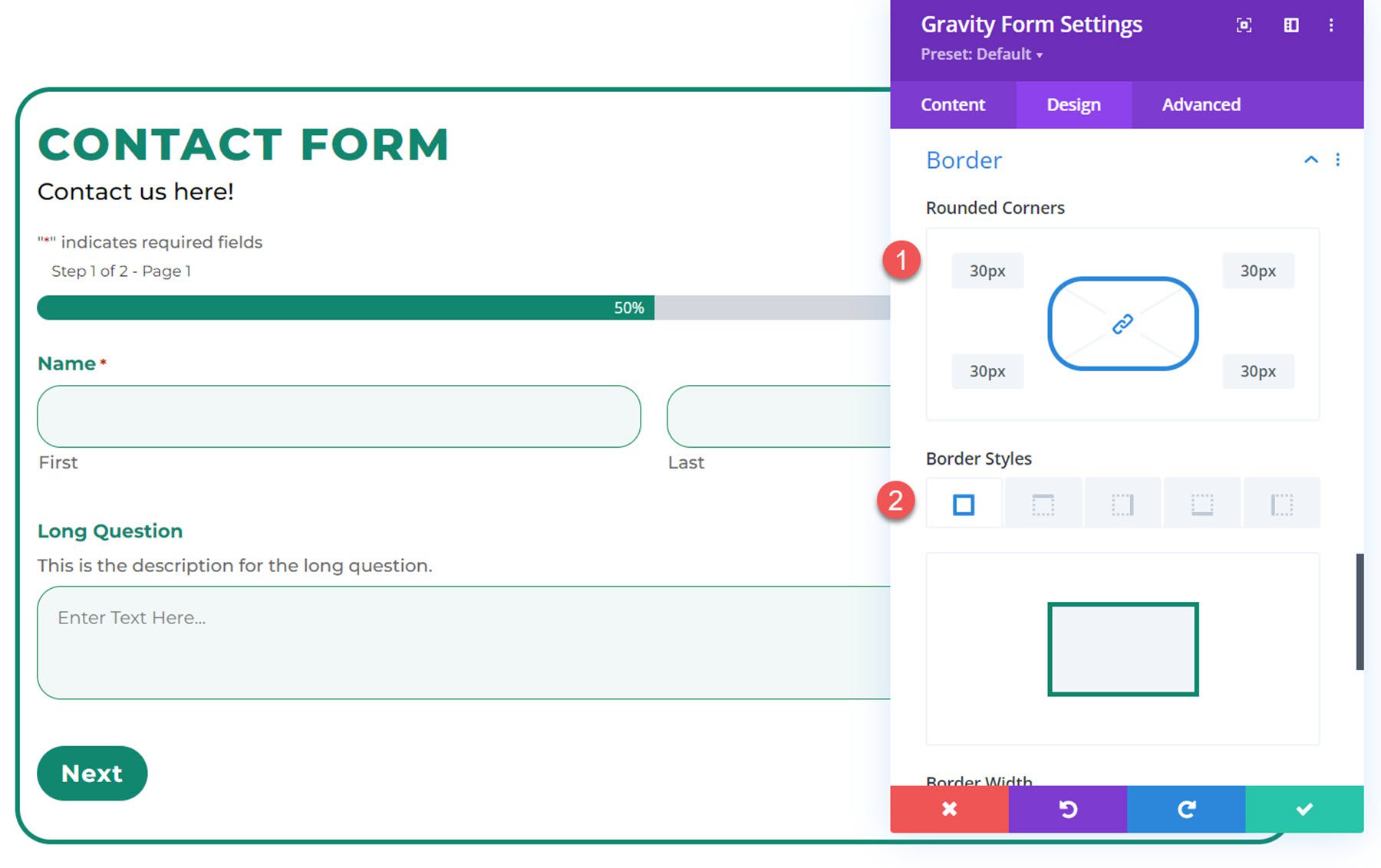
Task: Select the all-sides border style
Action: click(x=964, y=505)
